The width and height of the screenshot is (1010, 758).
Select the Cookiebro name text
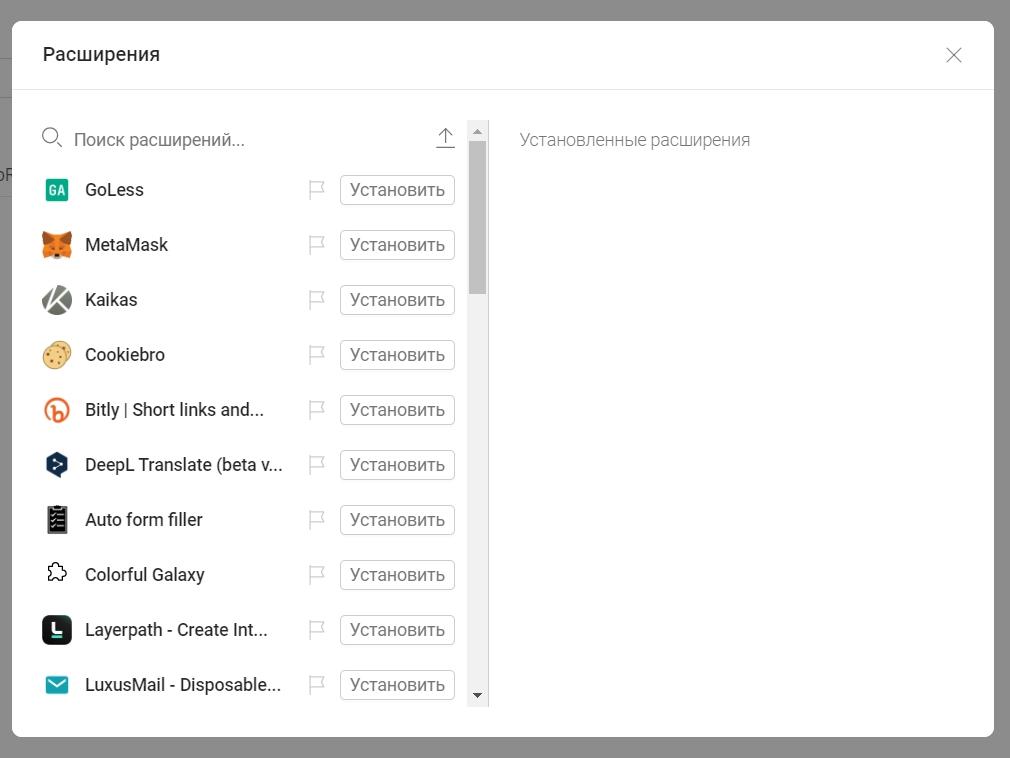pos(125,355)
